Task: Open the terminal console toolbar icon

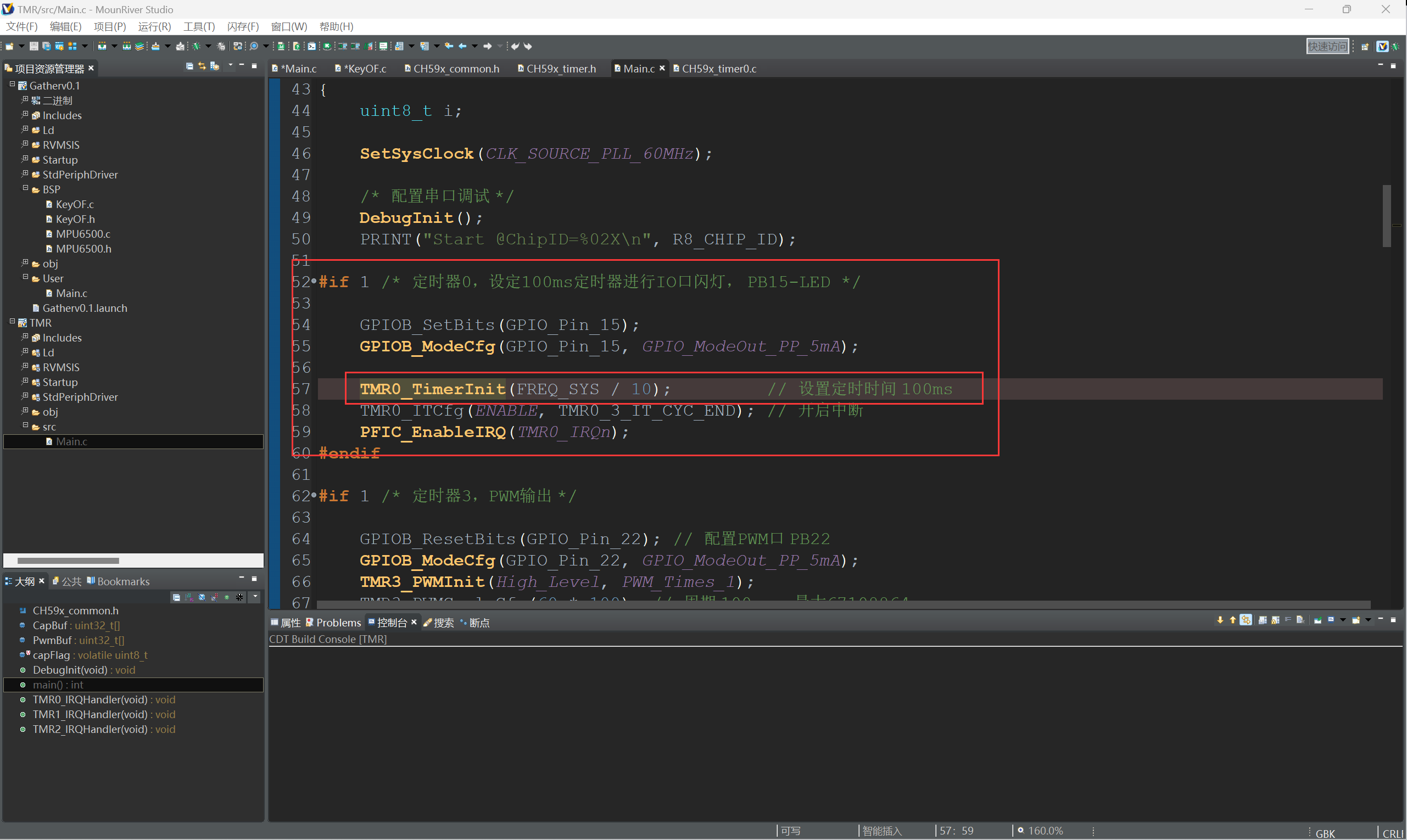Action: click(311, 46)
